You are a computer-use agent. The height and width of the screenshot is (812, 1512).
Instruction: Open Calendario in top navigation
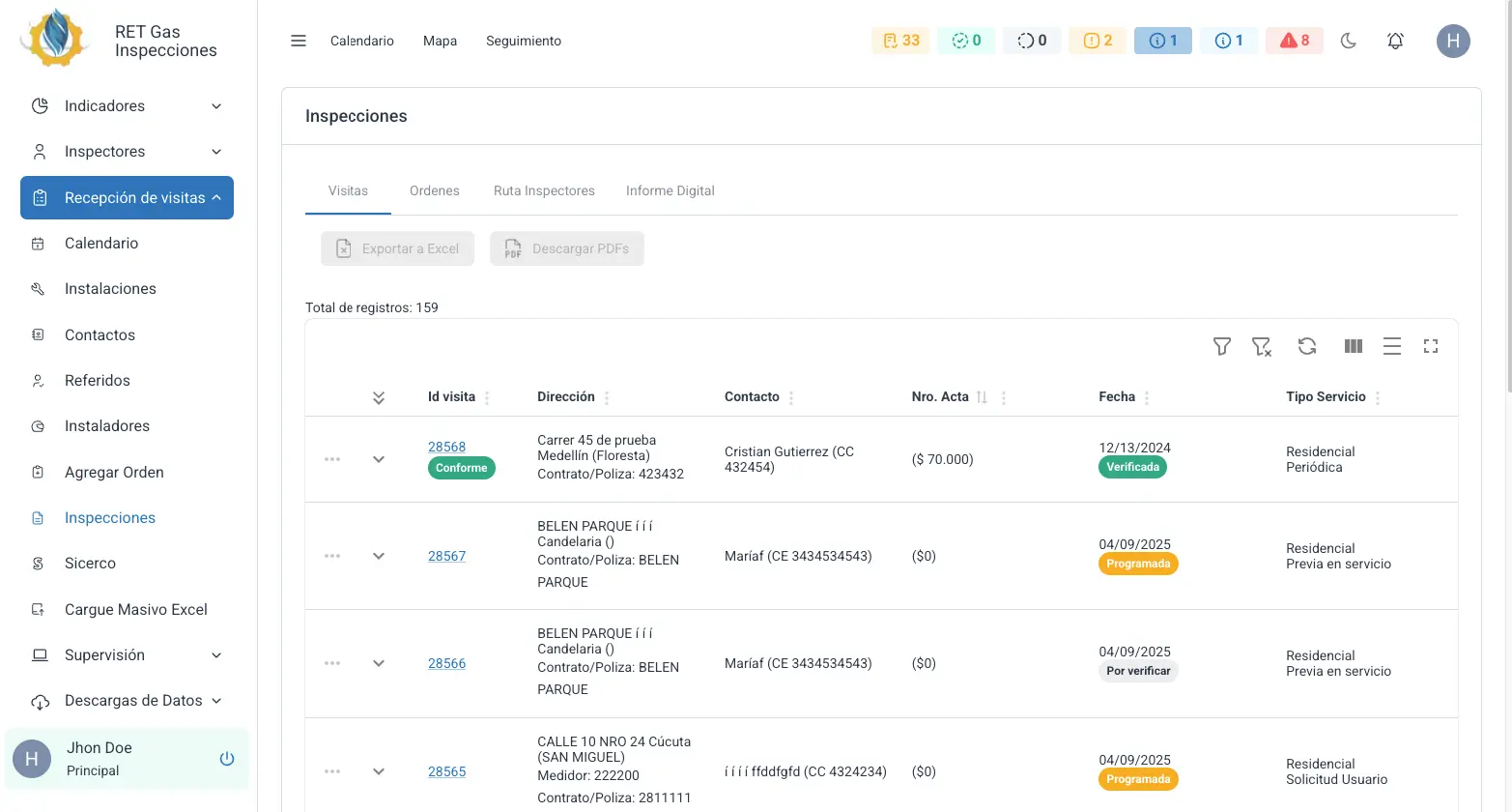click(x=362, y=41)
